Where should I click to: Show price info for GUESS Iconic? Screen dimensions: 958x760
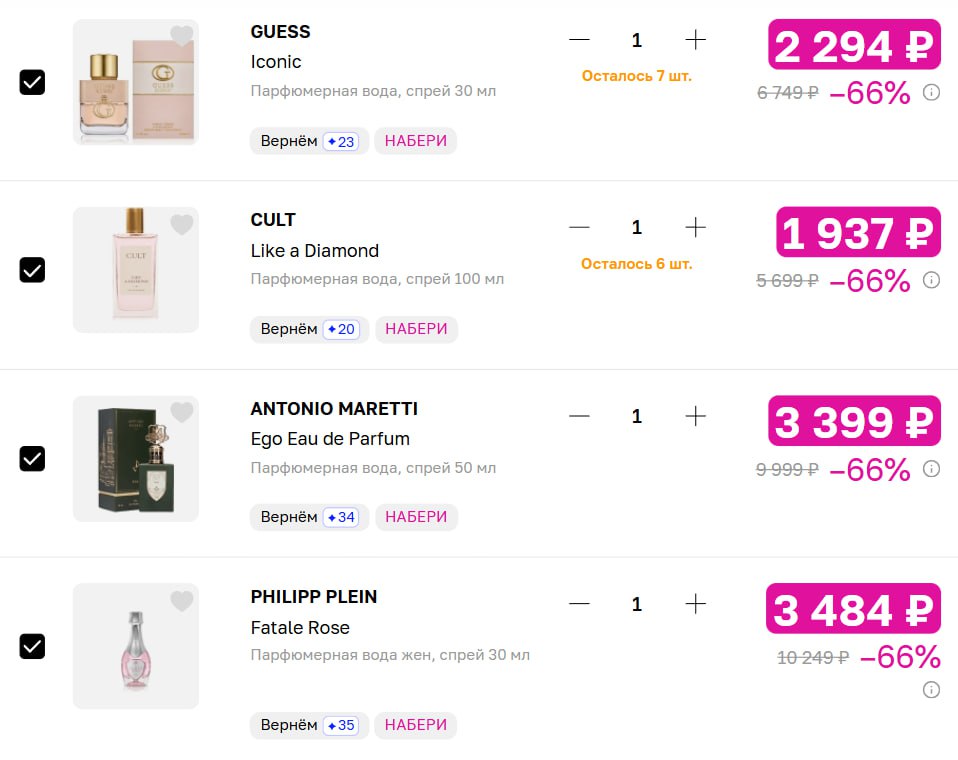point(931,93)
